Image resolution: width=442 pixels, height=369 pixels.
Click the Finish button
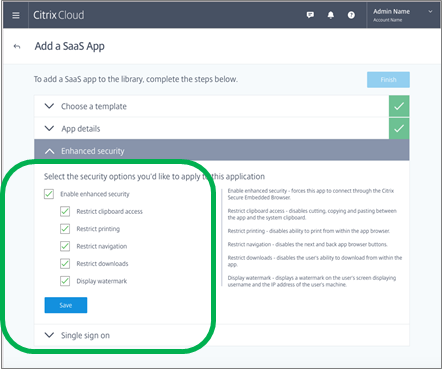pyautogui.click(x=388, y=80)
